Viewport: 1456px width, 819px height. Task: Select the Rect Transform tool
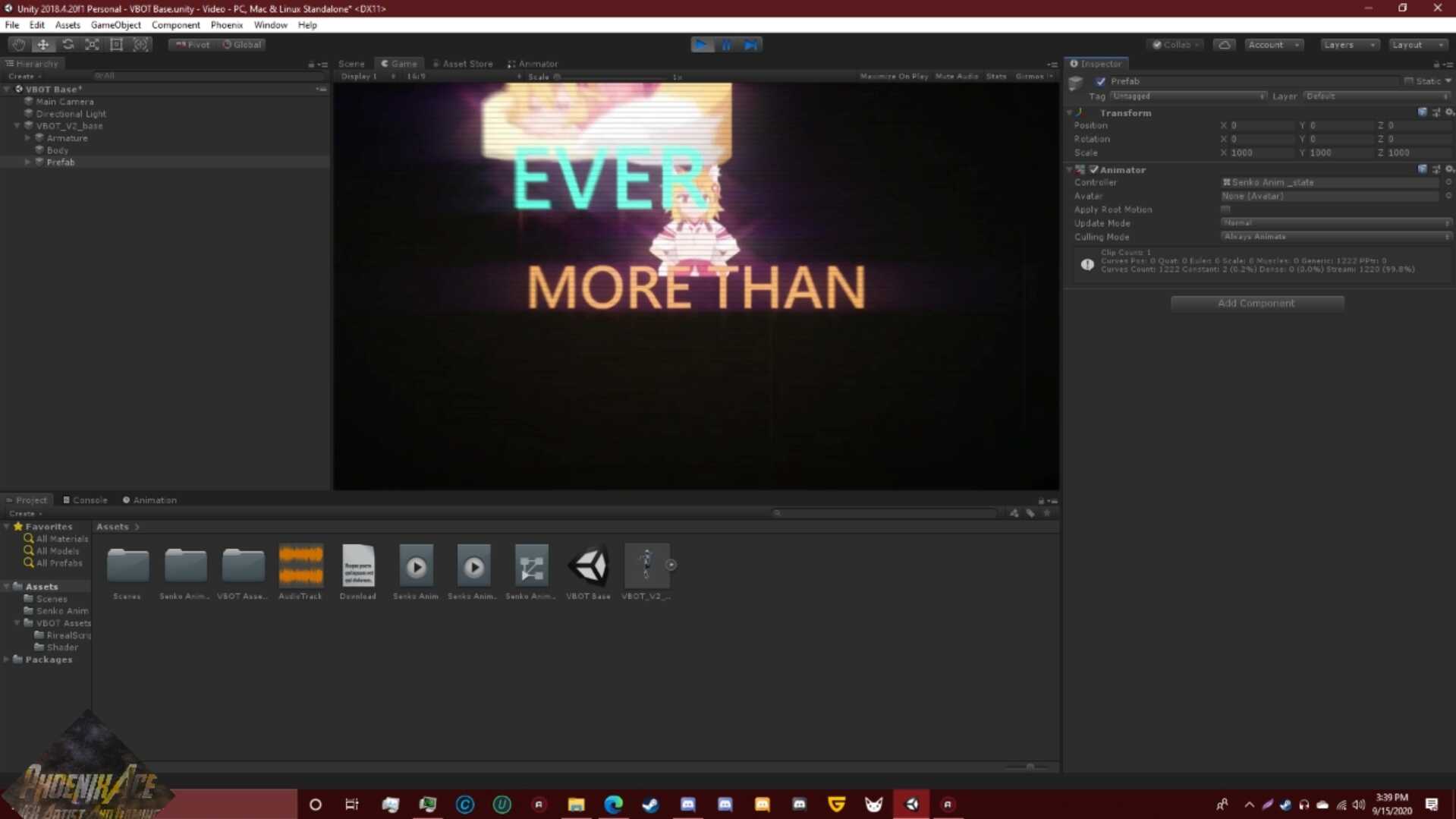click(116, 45)
